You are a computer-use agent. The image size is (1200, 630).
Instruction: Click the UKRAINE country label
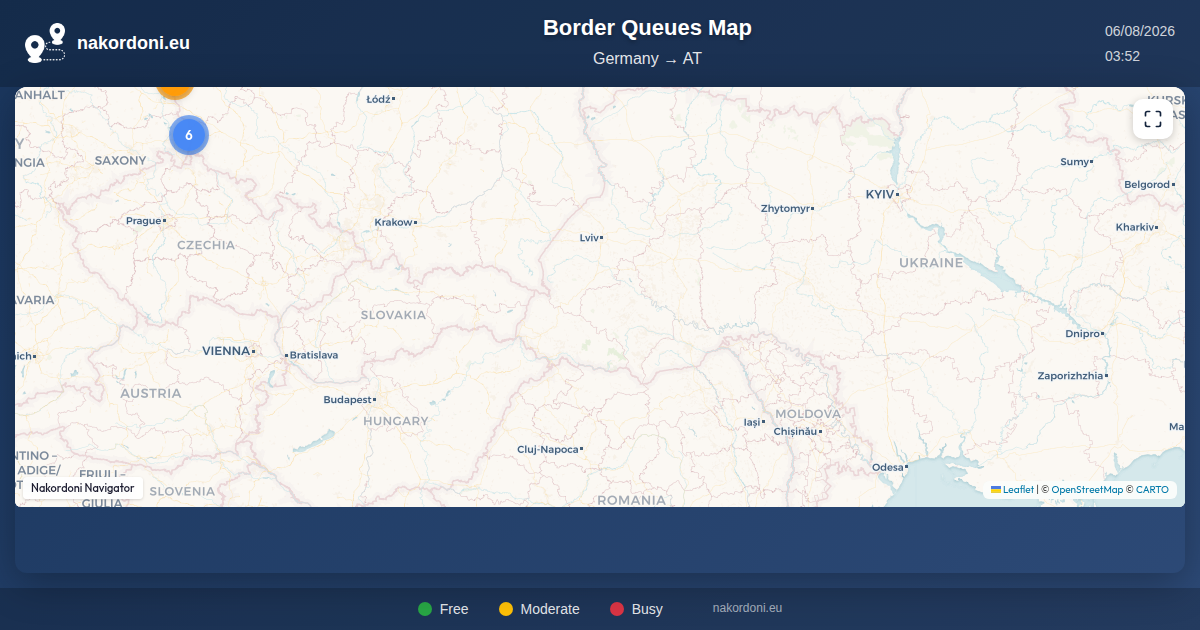[x=931, y=263]
